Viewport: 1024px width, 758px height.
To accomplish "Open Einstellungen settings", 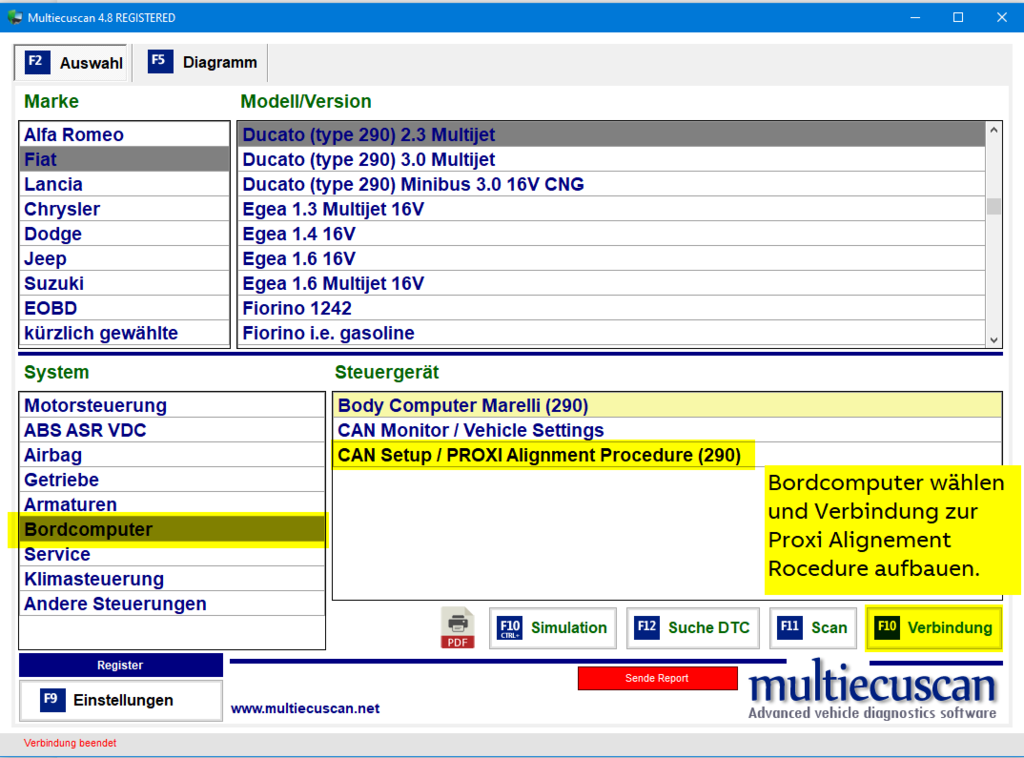I will pos(121,701).
